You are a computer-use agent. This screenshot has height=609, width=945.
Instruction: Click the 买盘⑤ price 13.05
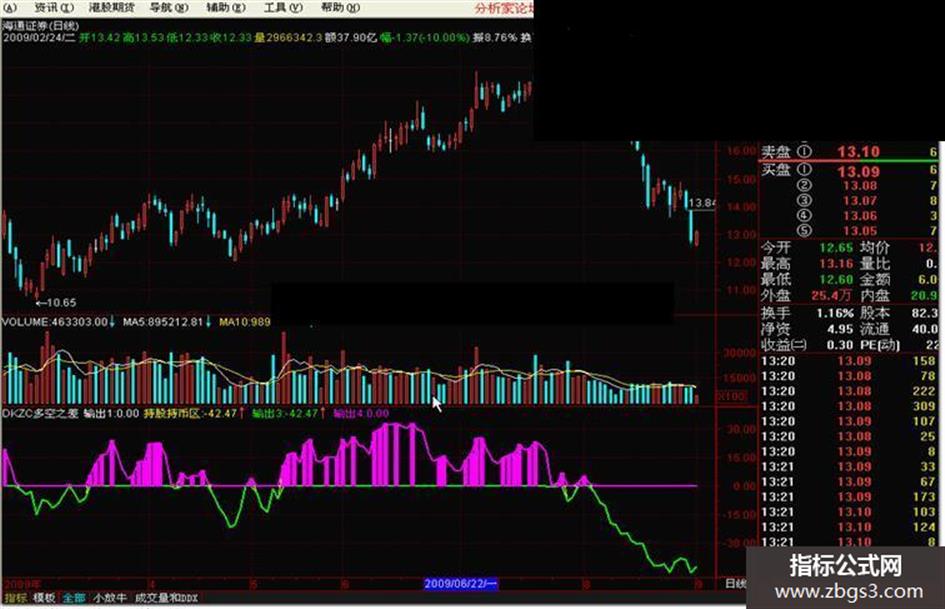pos(859,231)
